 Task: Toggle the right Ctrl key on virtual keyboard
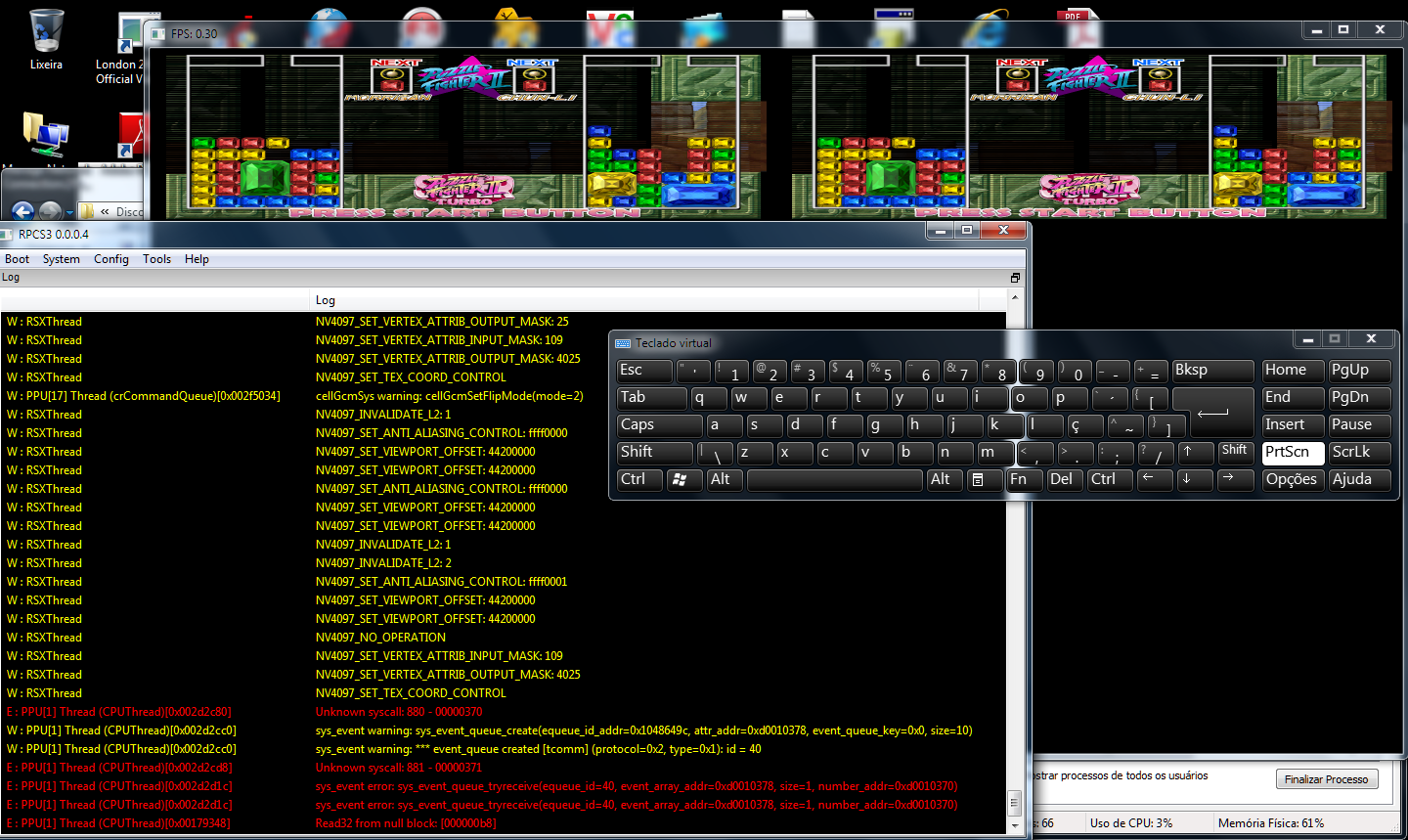[1110, 480]
